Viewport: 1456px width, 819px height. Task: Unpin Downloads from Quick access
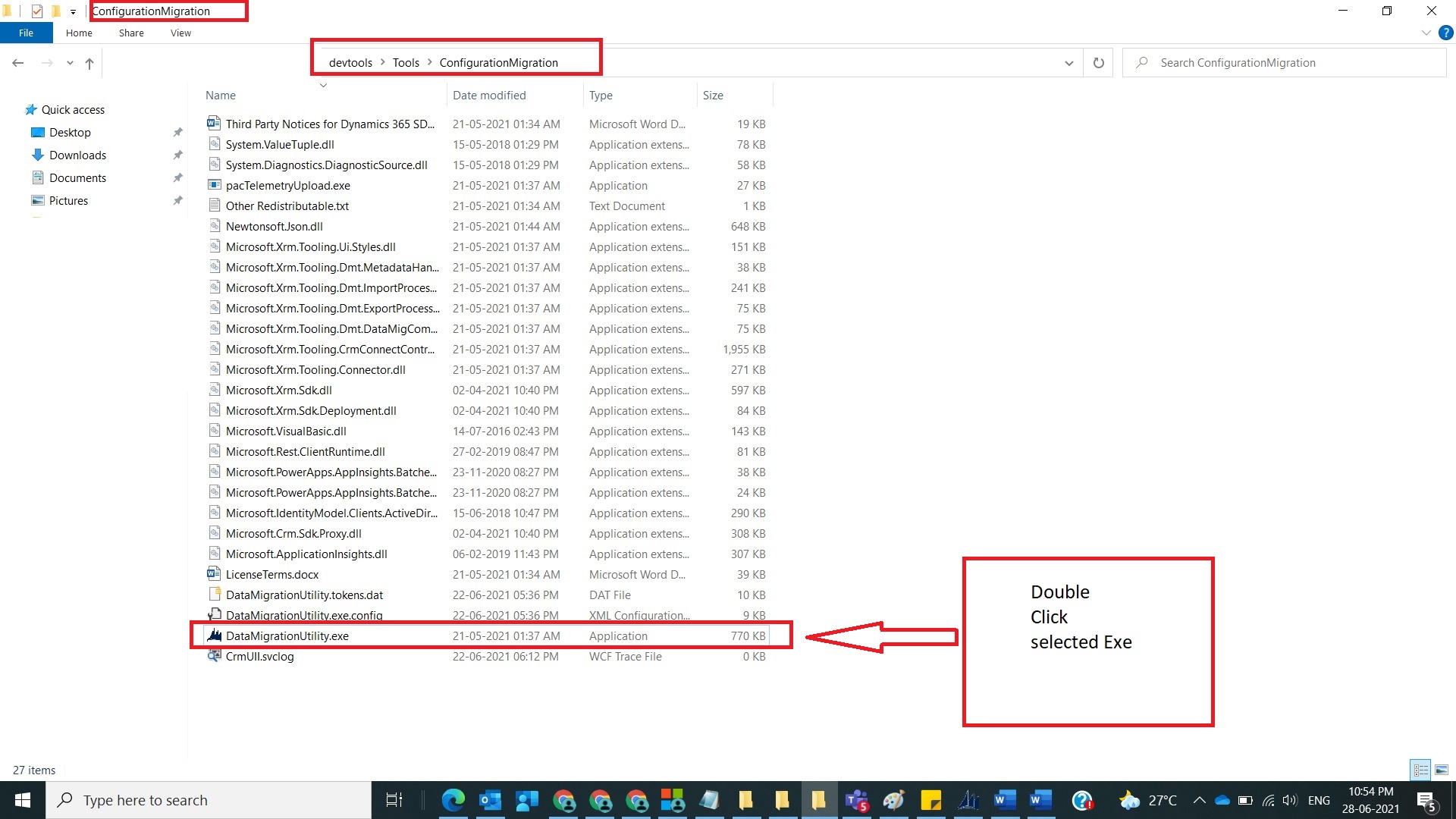point(178,155)
